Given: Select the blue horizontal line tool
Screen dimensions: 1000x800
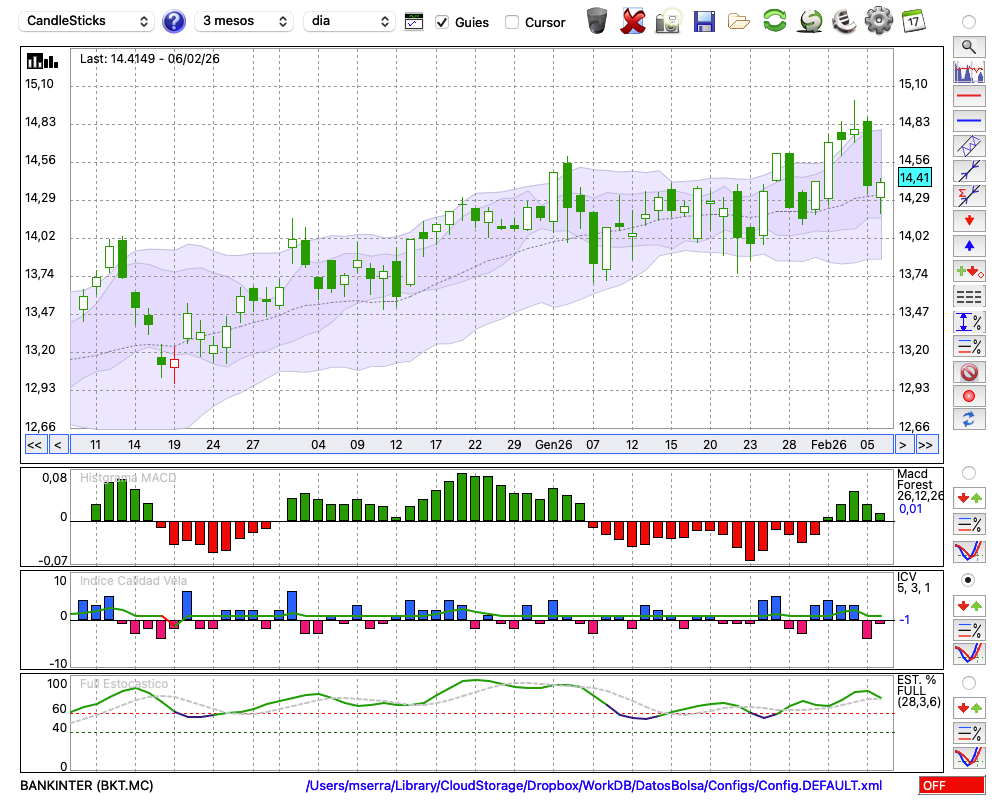Looking at the screenshot, I should [x=969, y=121].
